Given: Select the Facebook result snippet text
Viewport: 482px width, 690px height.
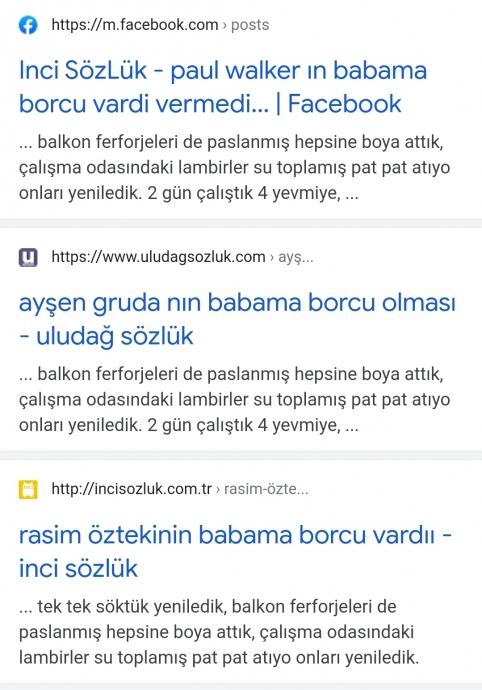Looking at the screenshot, I should pyautogui.click(x=234, y=168).
